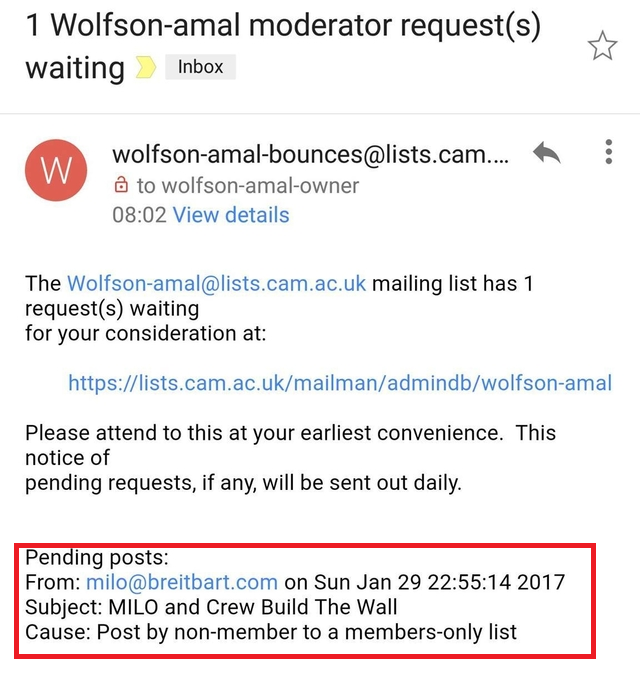Tap the email subject title text
The image size is (641, 687).
[x=283, y=46]
